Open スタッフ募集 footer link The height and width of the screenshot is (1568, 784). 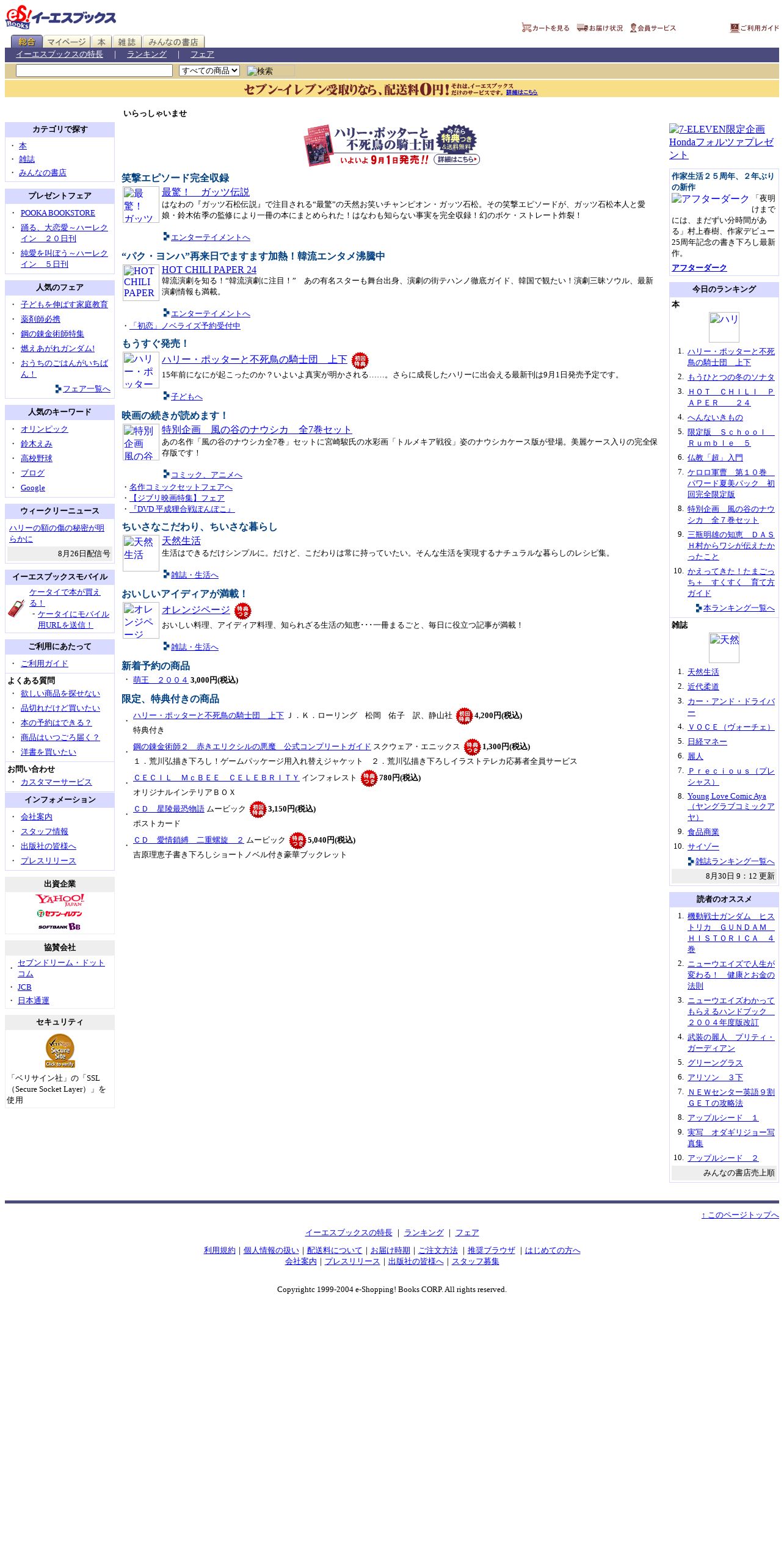475,1261
